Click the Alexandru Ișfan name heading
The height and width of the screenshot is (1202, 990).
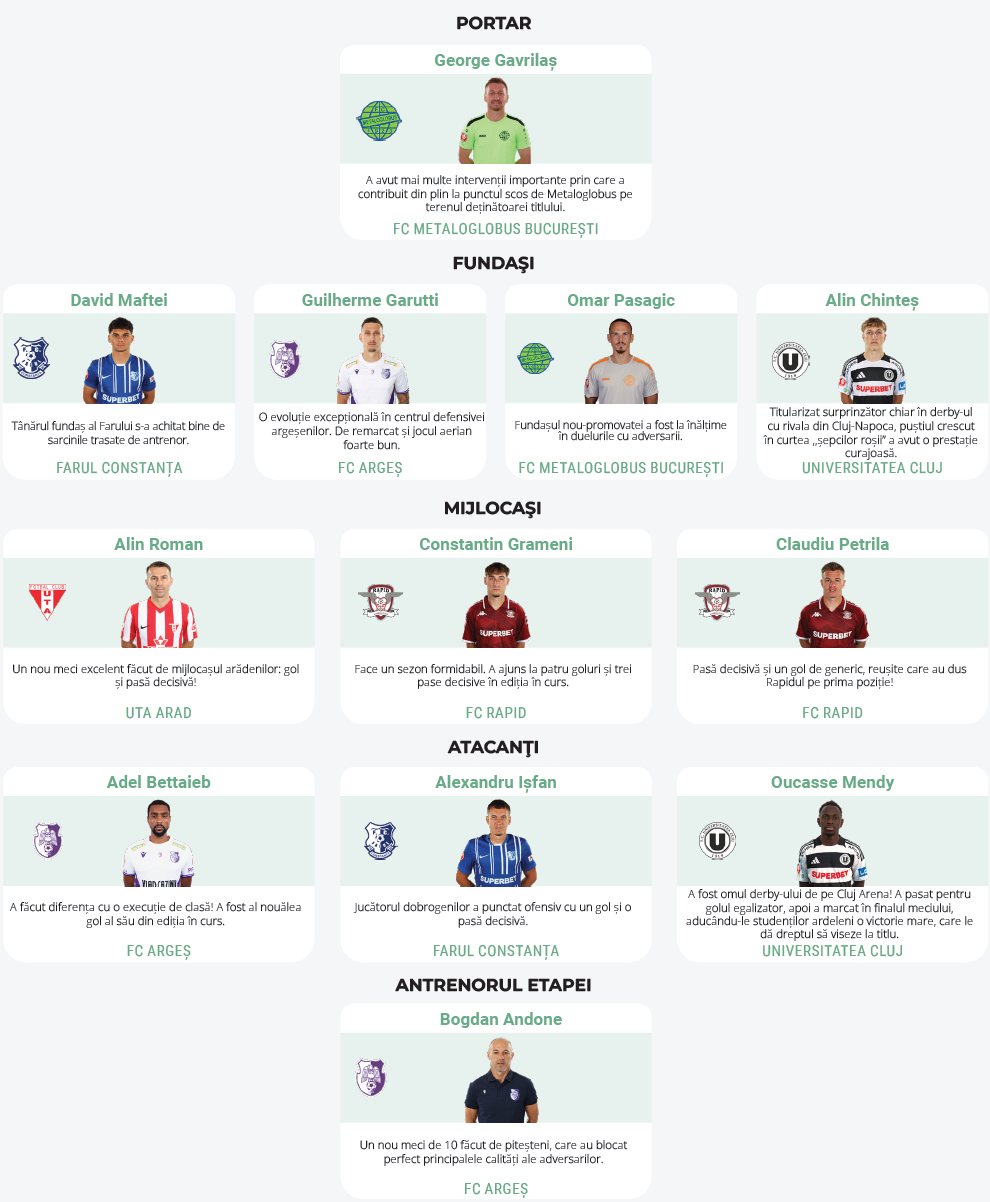tap(496, 782)
